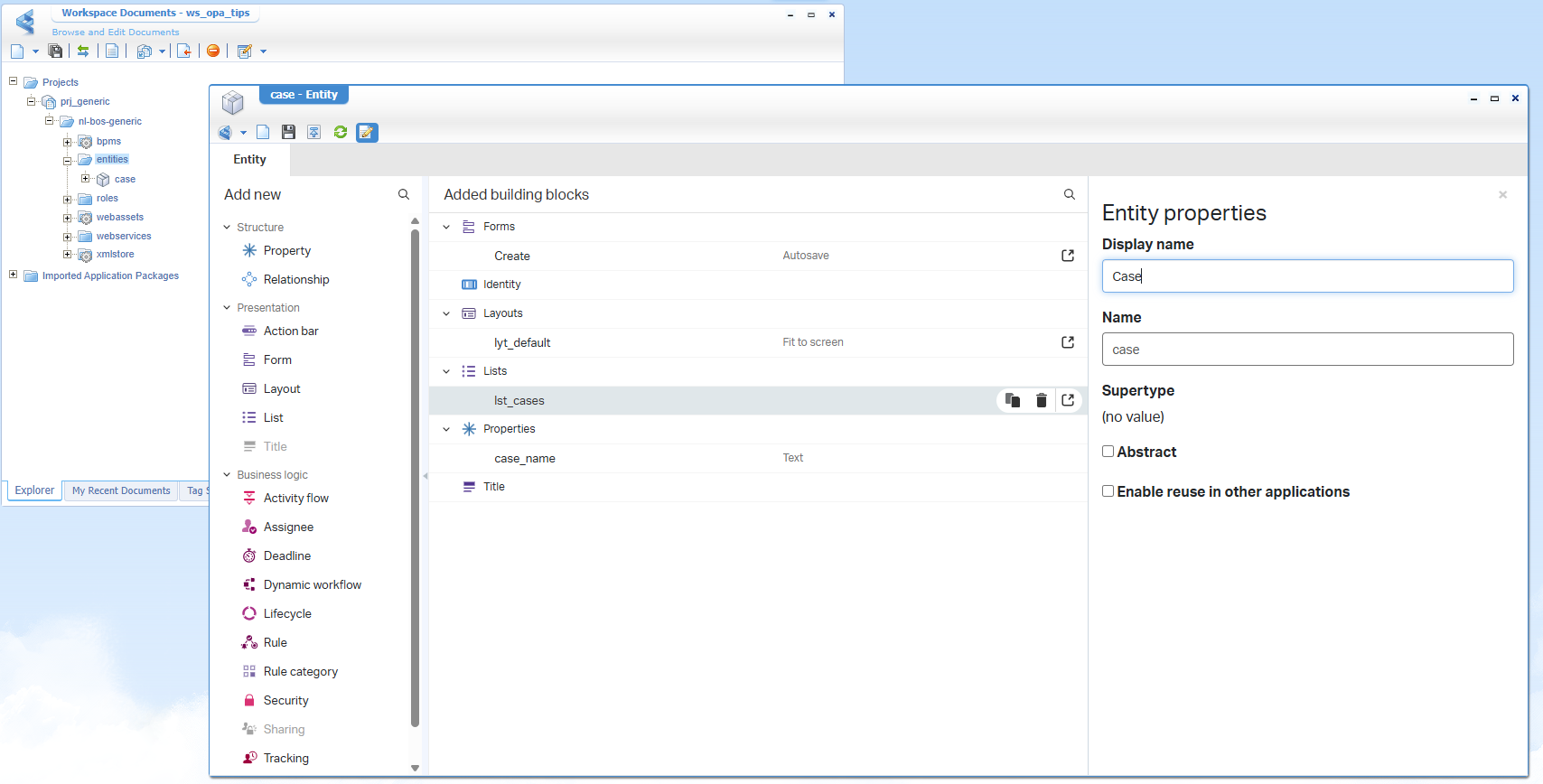Search the Added building blocks panel

pyautogui.click(x=1070, y=194)
